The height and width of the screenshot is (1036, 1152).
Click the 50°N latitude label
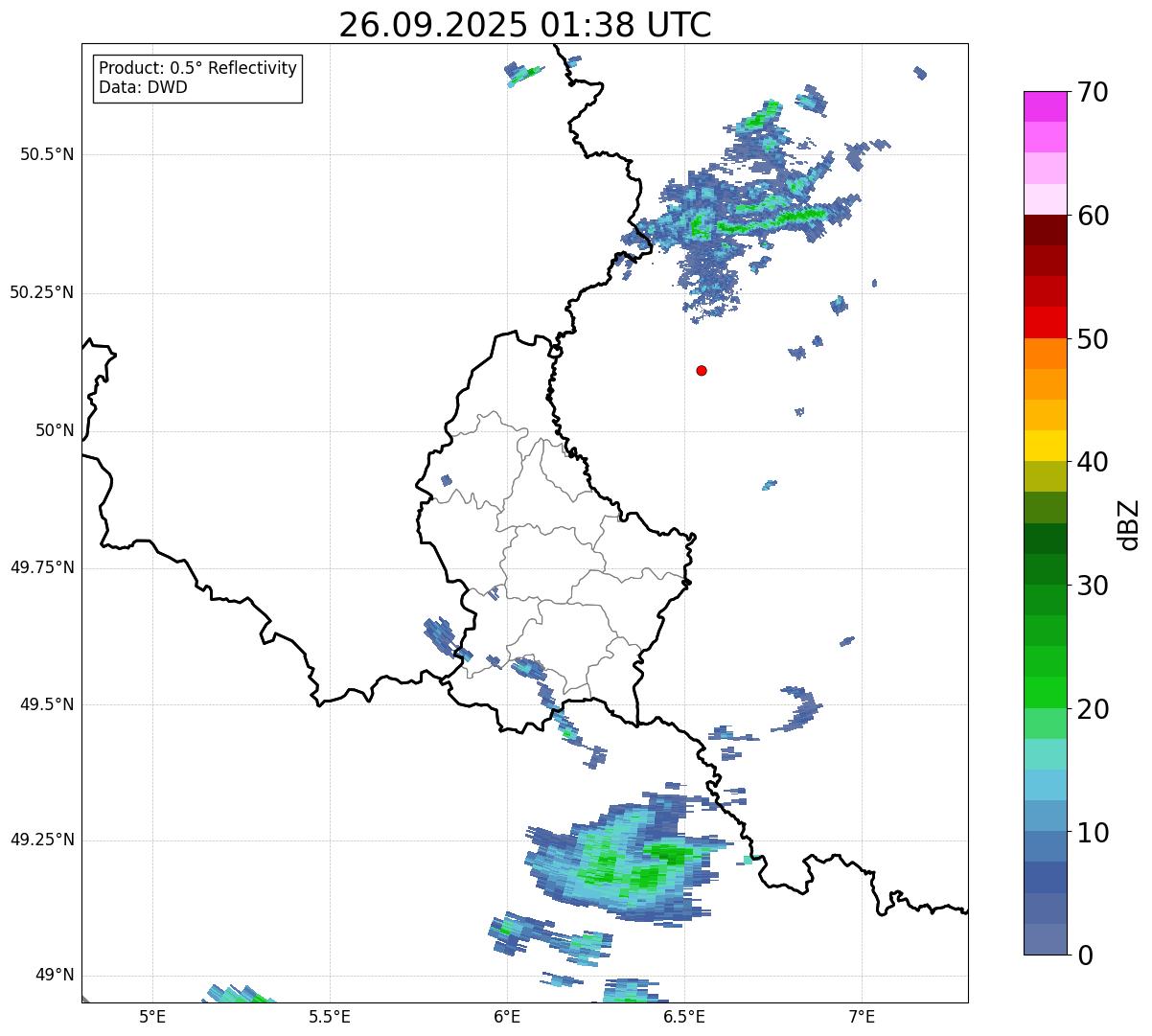[55, 430]
